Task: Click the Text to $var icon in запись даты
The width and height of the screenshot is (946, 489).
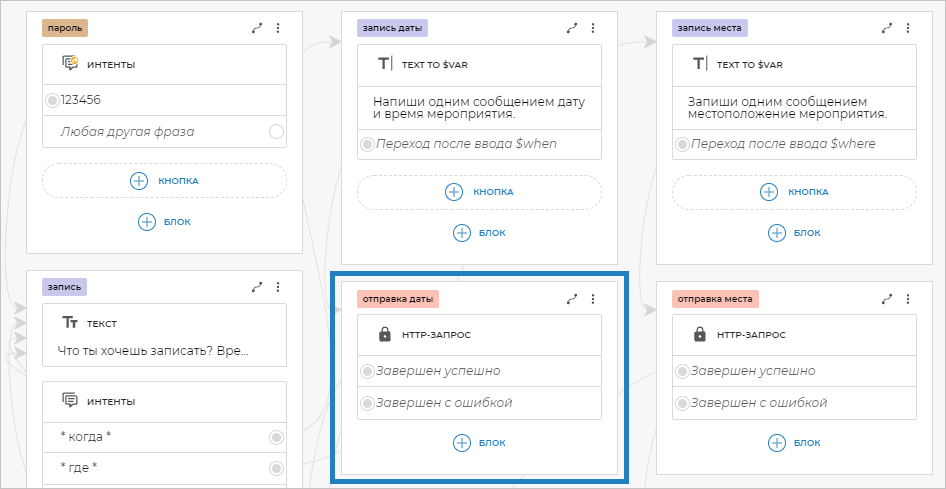Action: click(385, 64)
